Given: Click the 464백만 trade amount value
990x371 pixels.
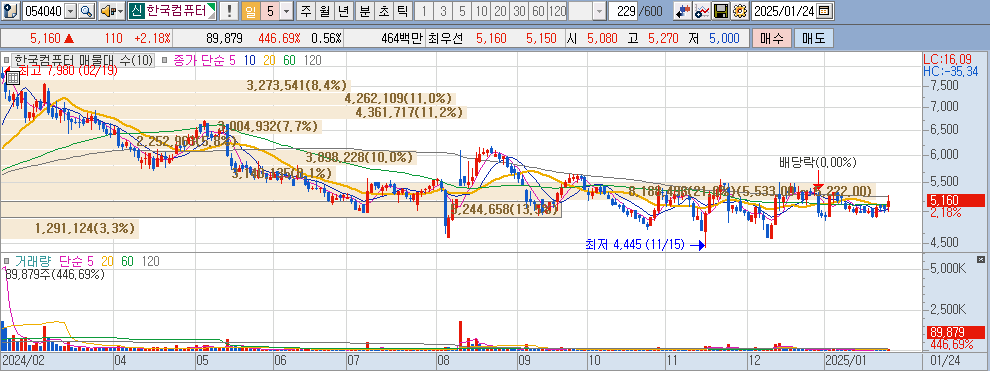Looking at the screenshot, I should point(402,38).
